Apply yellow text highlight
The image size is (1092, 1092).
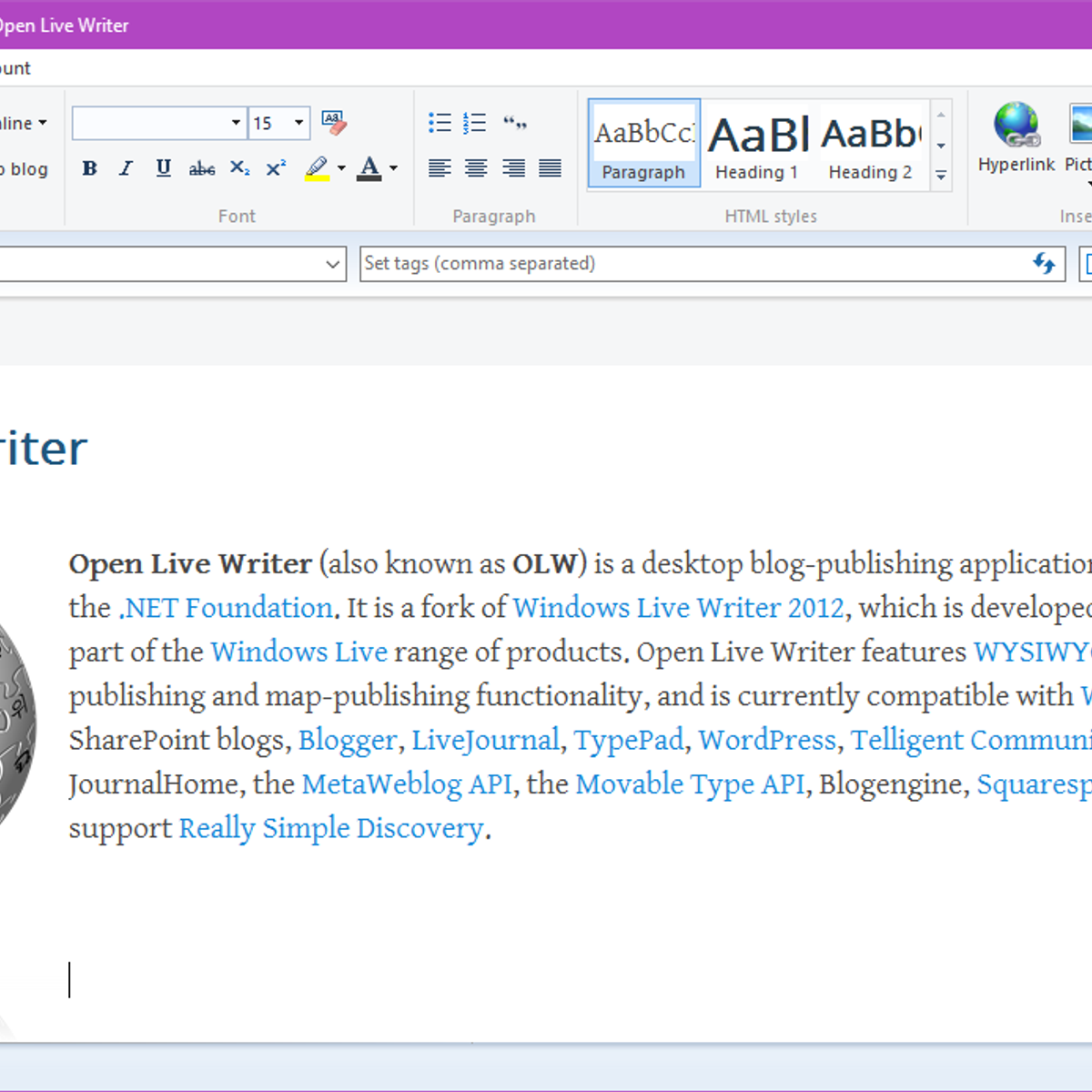coord(317,168)
